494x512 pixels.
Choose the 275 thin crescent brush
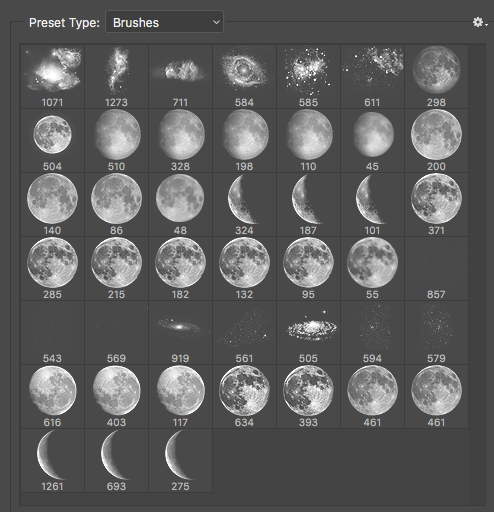click(181, 460)
